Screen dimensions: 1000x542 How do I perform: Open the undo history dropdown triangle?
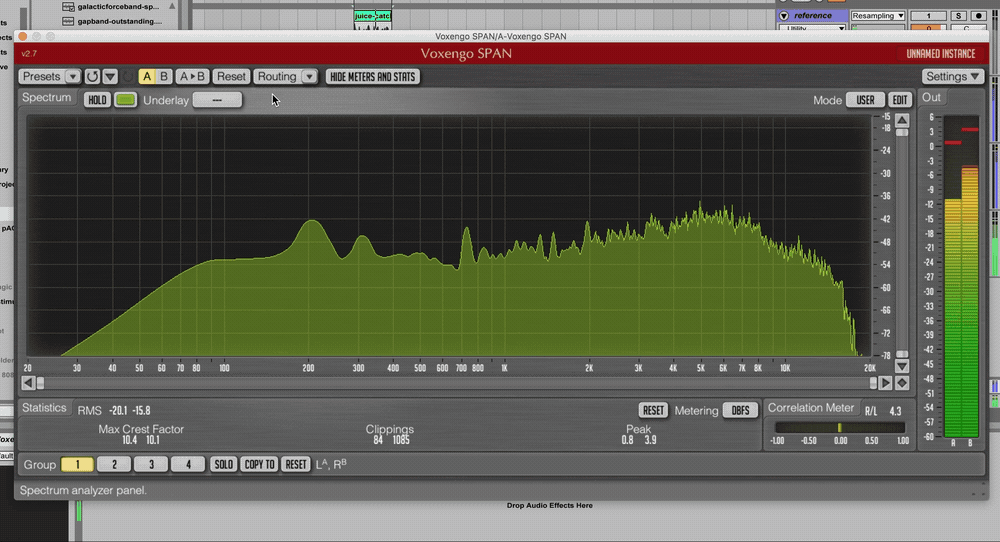110,77
